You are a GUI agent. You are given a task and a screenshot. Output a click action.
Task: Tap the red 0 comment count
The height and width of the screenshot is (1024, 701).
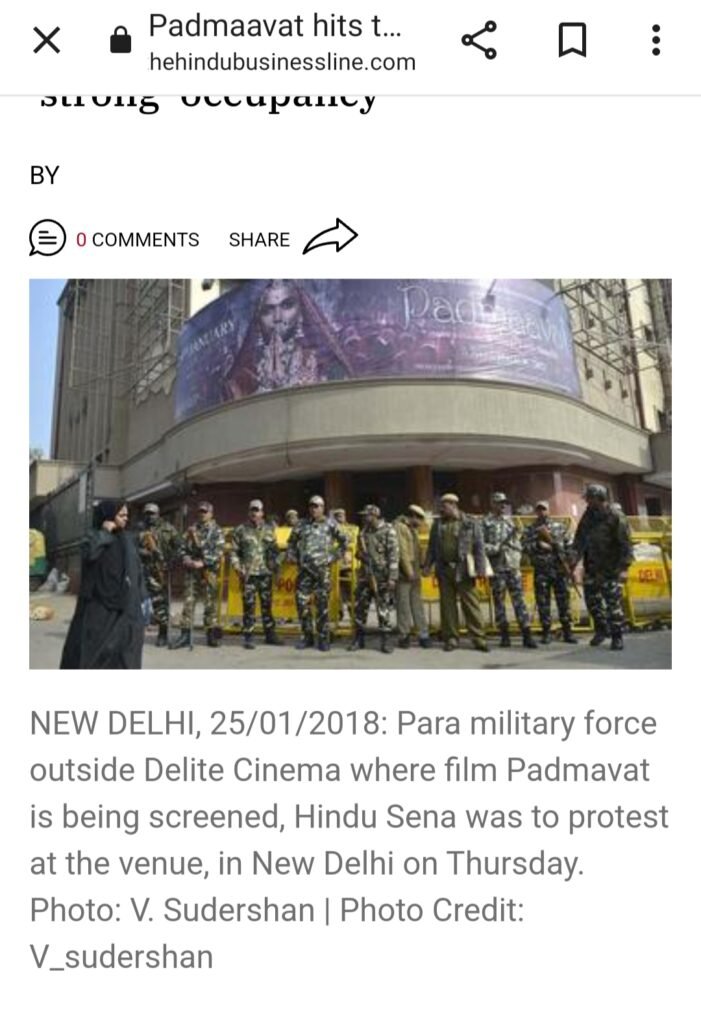(81, 240)
